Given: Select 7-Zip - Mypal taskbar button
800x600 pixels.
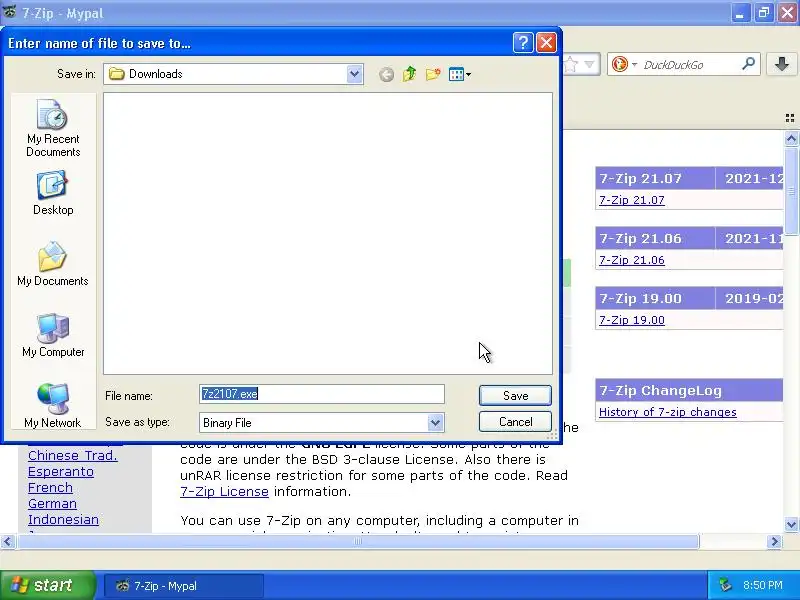Looking at the screenshot, I should click(184, 586).
